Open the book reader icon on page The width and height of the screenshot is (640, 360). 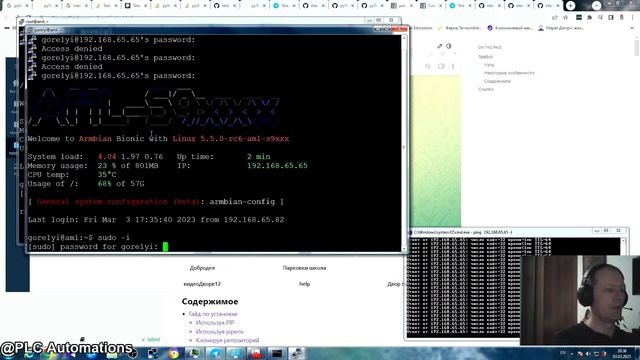pos(441,66)
